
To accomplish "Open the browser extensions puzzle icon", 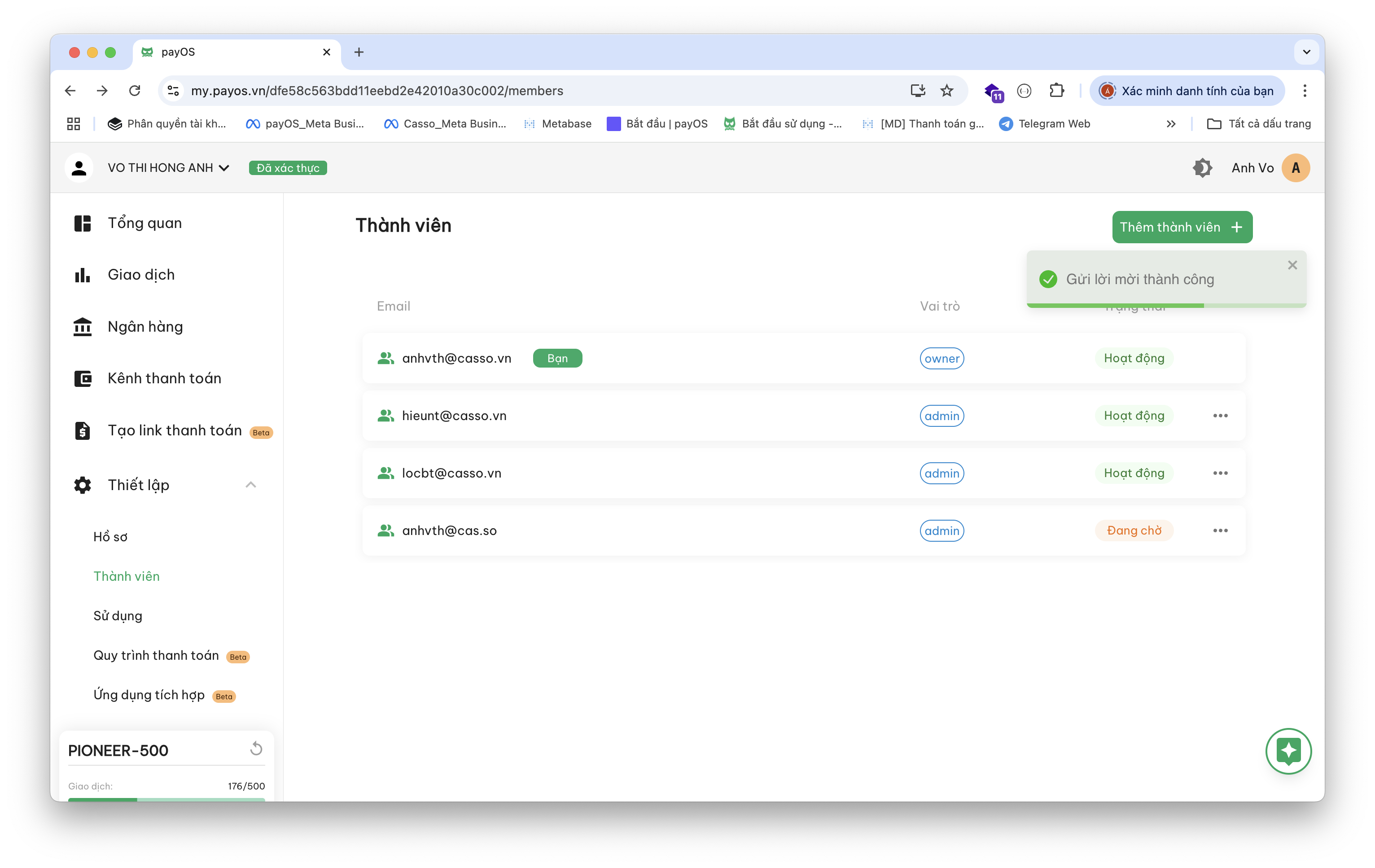I will 1056,91.
